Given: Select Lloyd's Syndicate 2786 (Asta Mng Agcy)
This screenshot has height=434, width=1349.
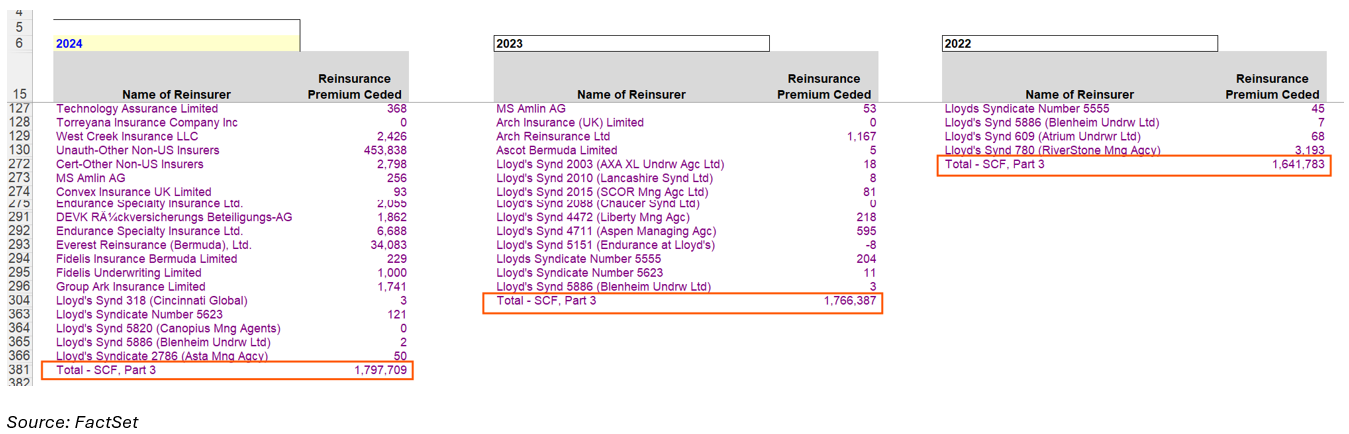Looking at the screenshot, I should tap(162, 356).
